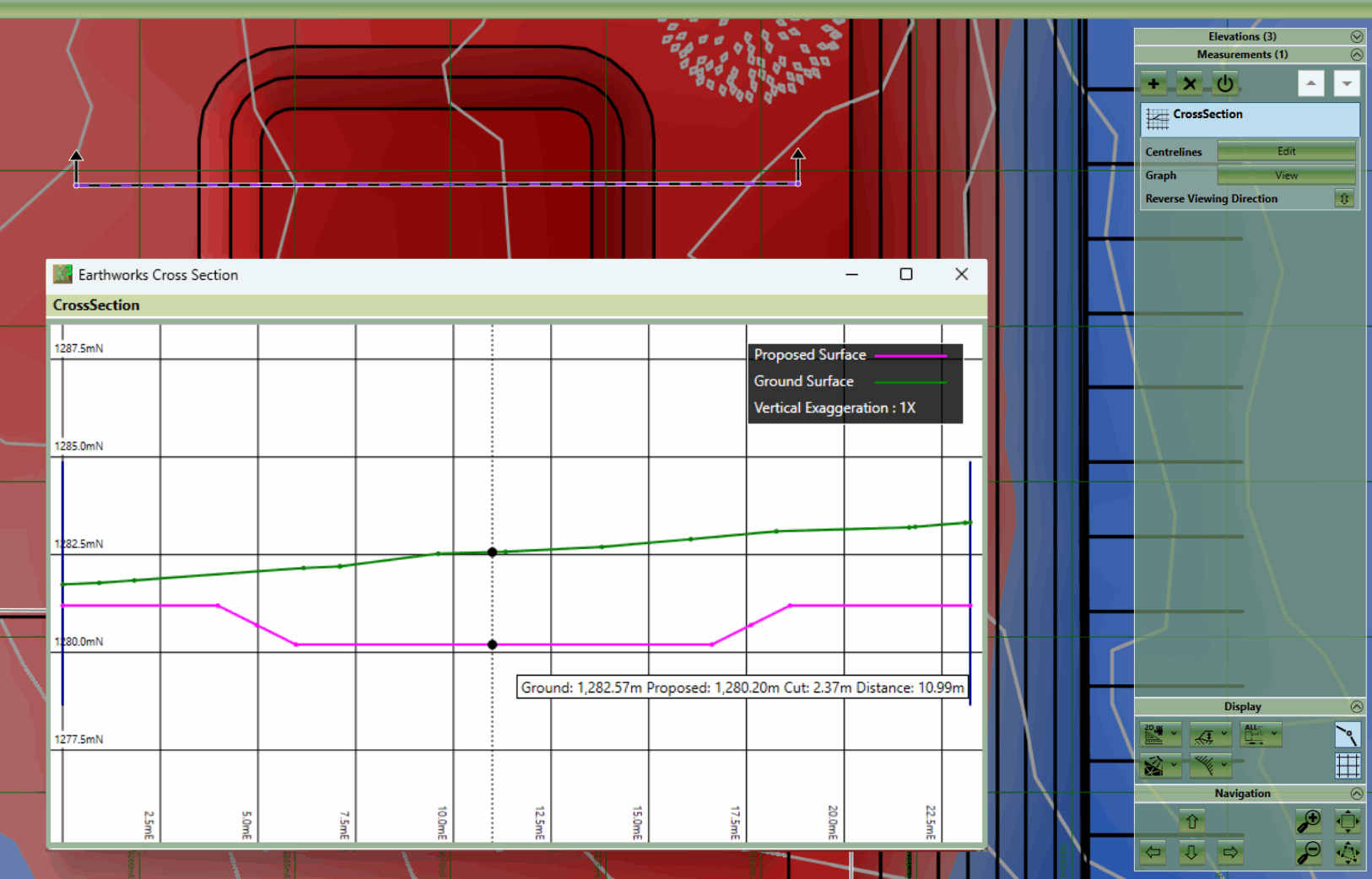
Task: Click View button for Graph
Action: (x=1286, y=175)
